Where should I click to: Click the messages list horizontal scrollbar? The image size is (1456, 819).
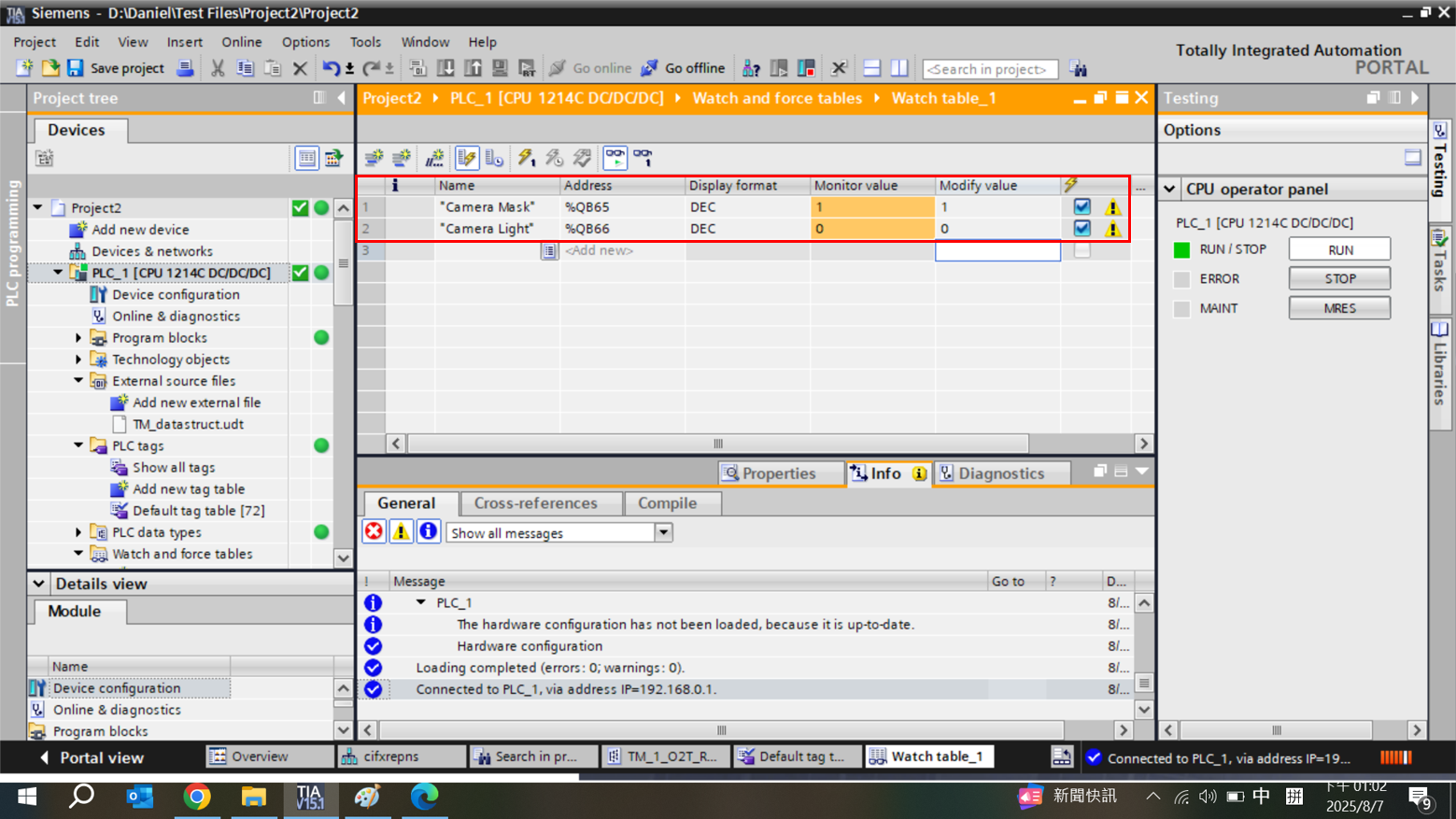pos(721,730)
